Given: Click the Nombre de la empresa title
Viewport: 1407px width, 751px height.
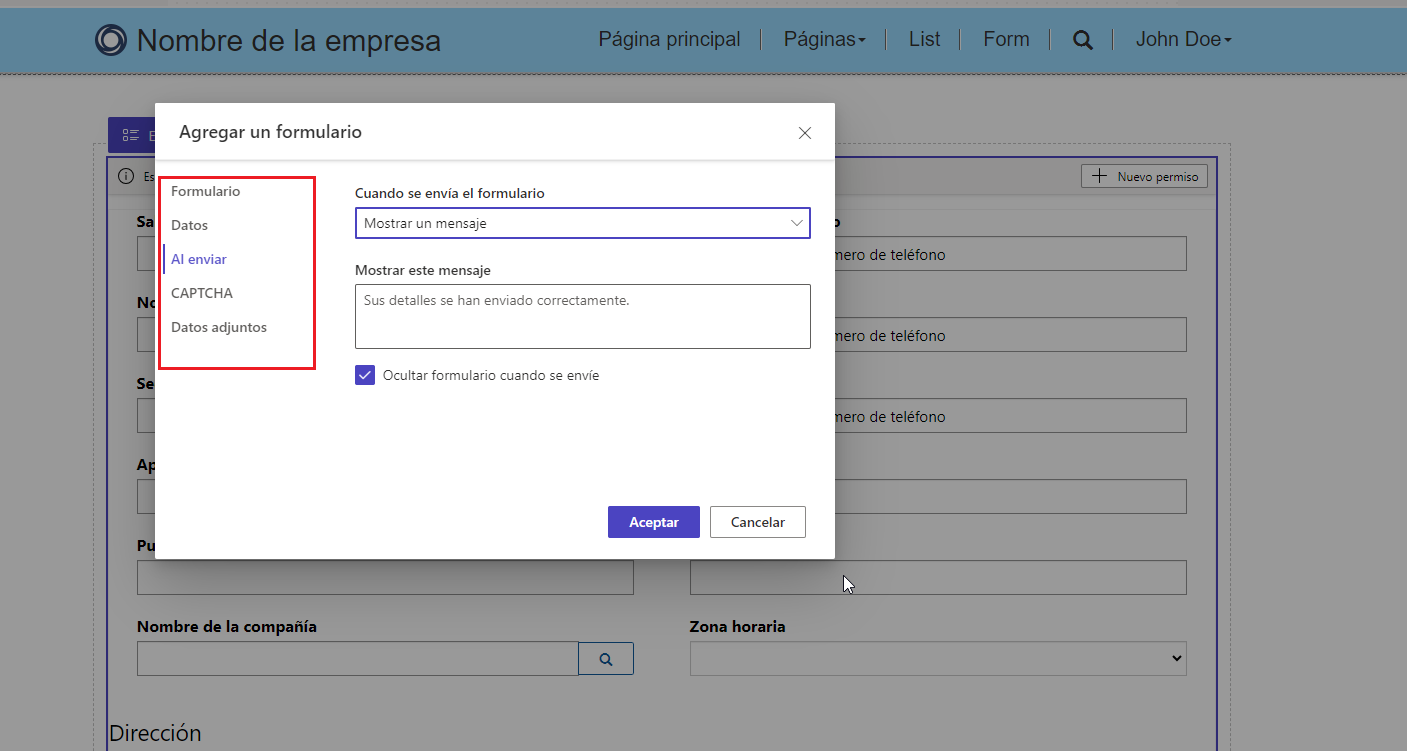Looking at the screenshot, I should (289, 40).
